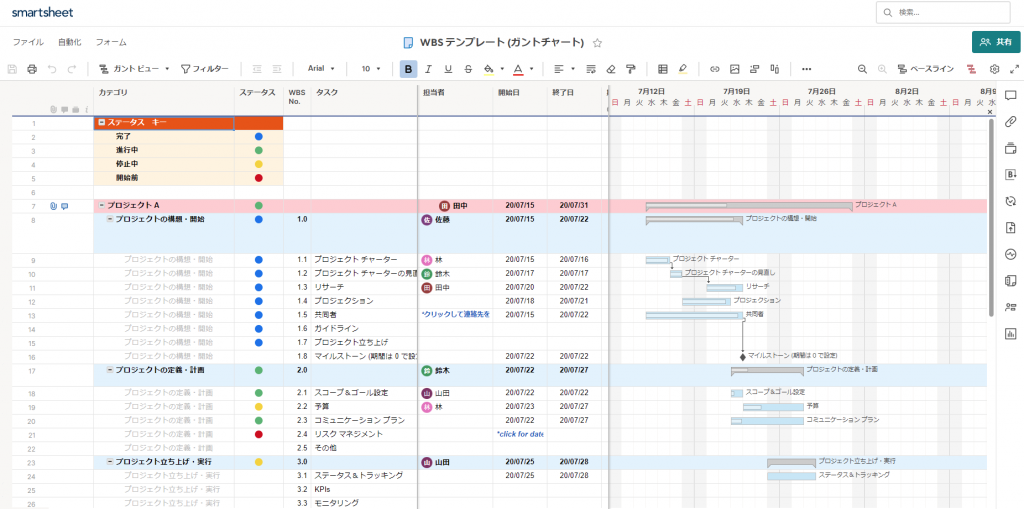Open the Gantt settings gear
The height and width of the screenshot is (509, 1024).
tap(995, 69)
